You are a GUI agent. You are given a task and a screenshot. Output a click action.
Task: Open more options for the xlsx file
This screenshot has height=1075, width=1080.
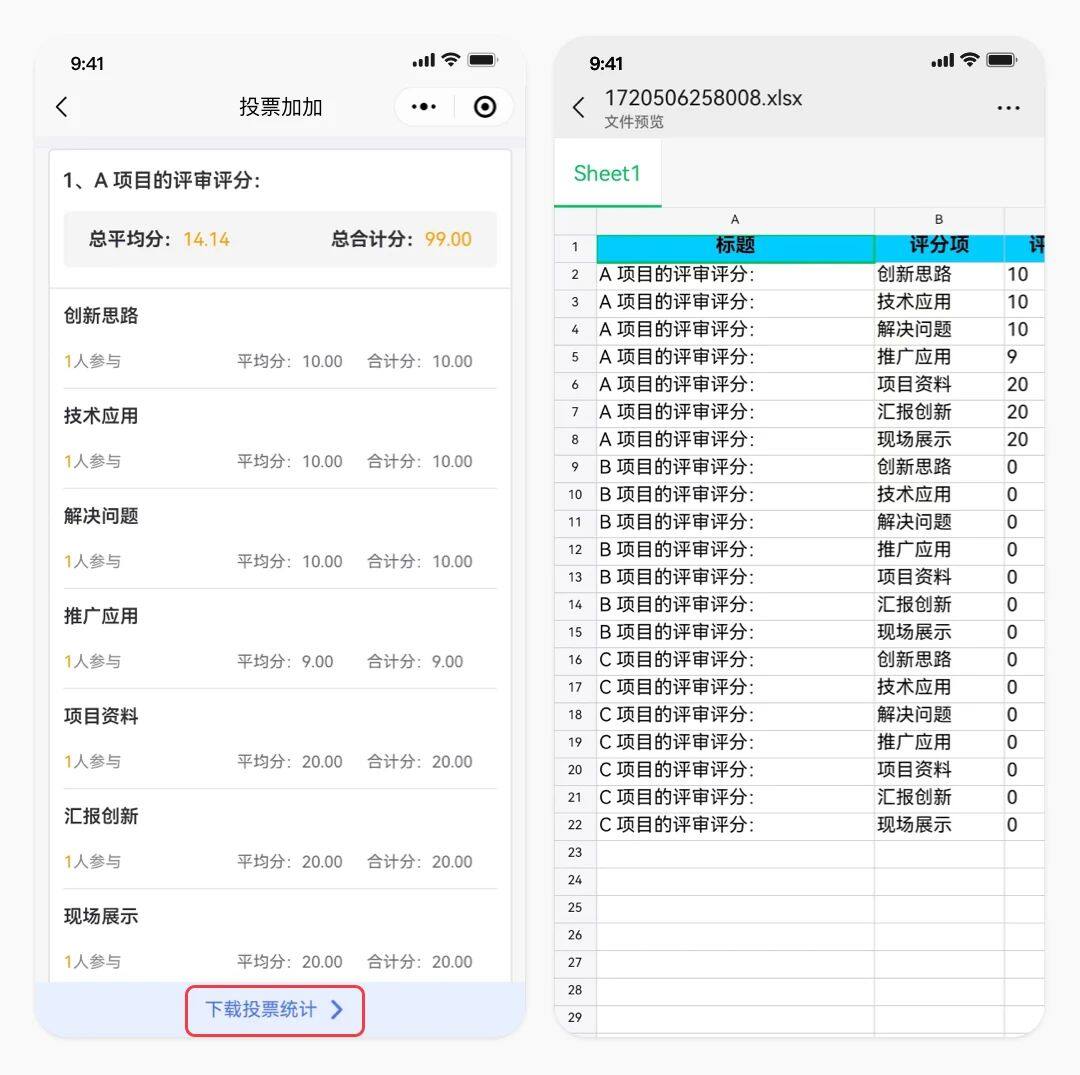click(1008, 108)
